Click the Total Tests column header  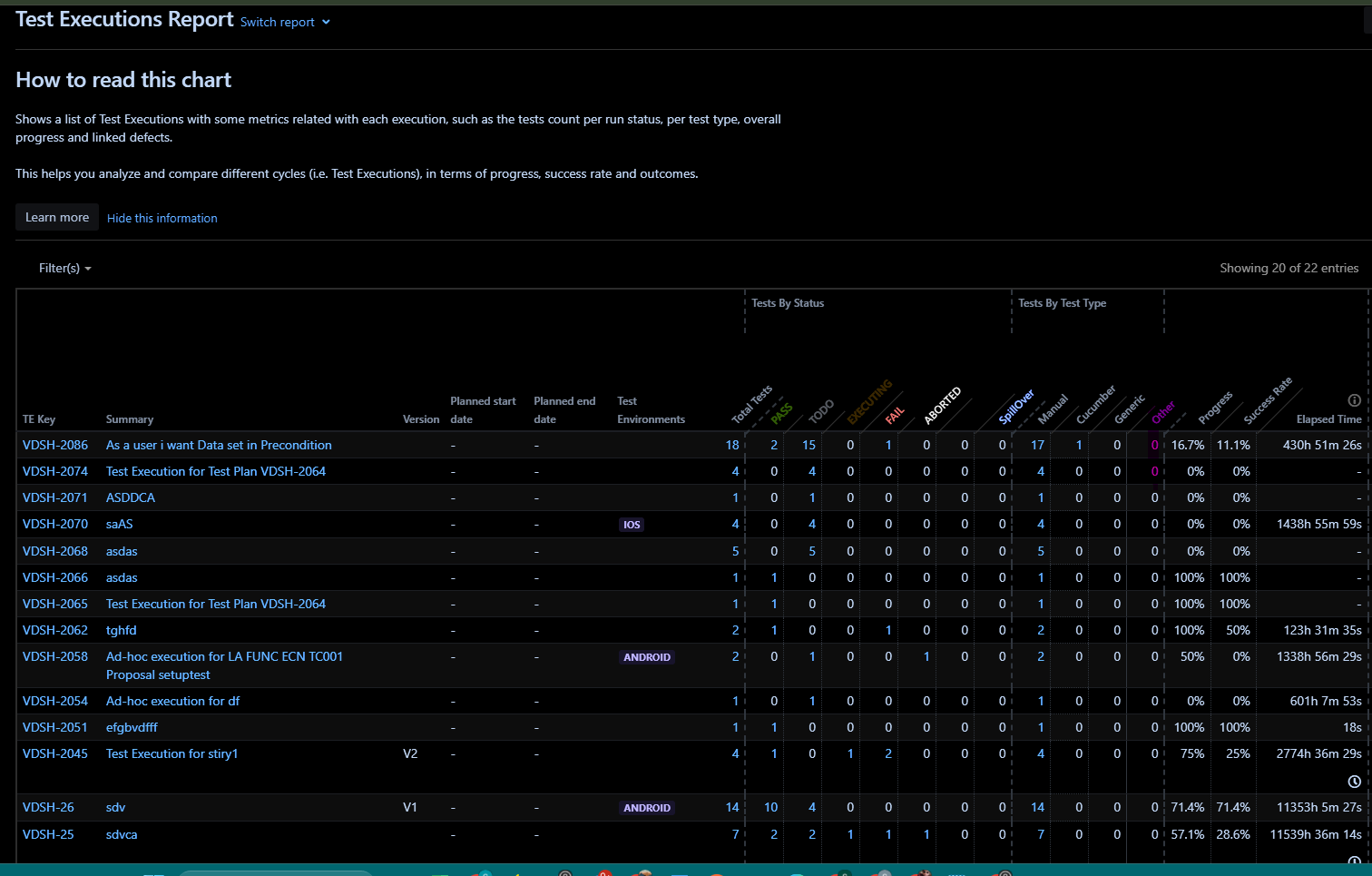point(751,405)
